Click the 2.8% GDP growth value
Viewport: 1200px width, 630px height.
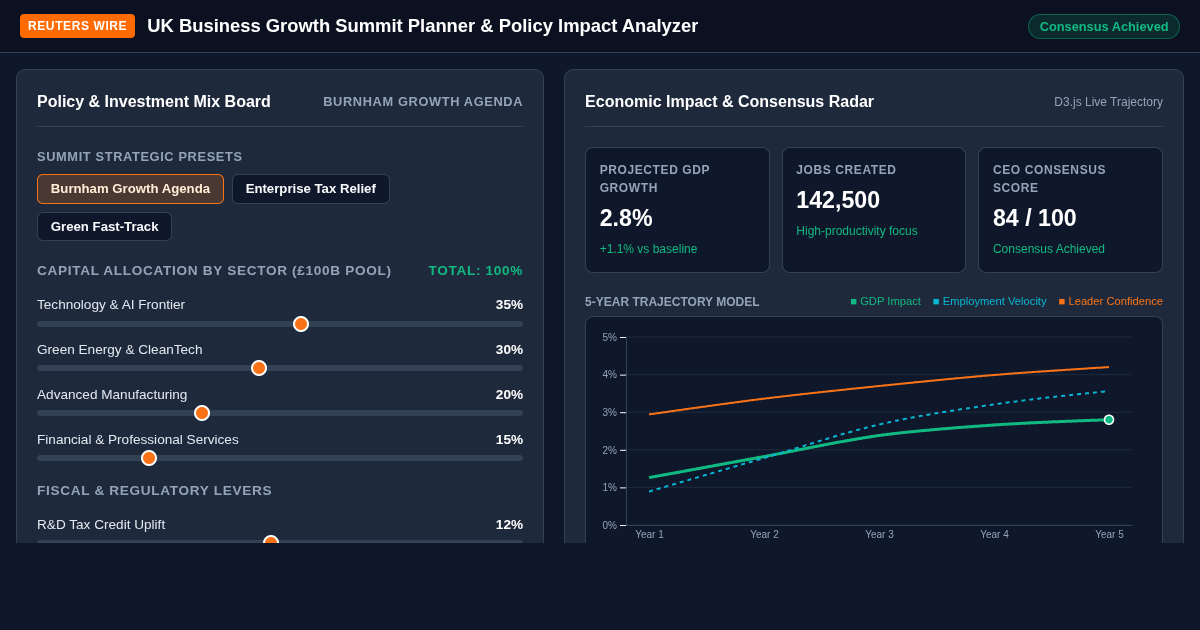[626, 218]
